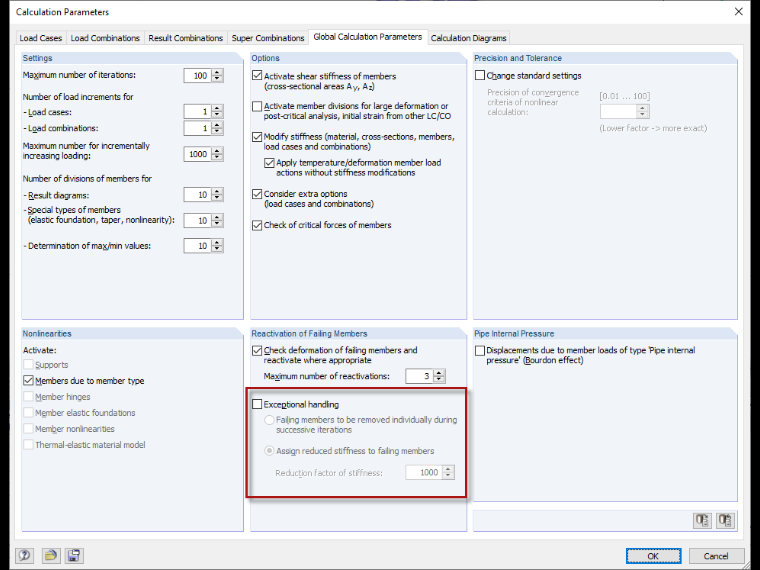Viewport: 760px width, 570px height.
Task: Select Failing members removed individually radio option
Action: 269,420
